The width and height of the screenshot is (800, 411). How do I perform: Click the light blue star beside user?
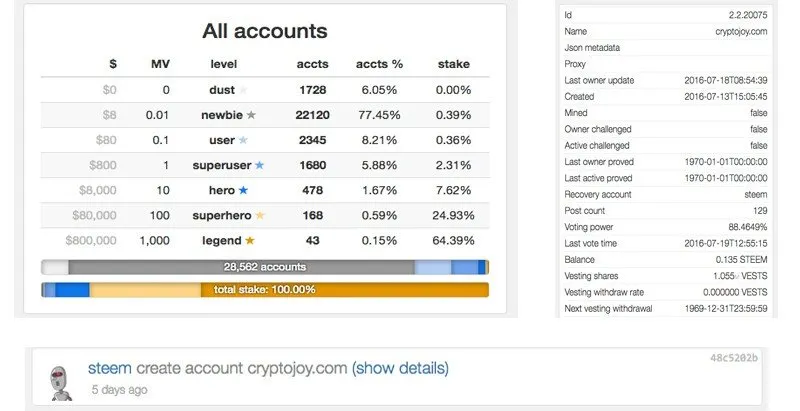tap(243, 140)
